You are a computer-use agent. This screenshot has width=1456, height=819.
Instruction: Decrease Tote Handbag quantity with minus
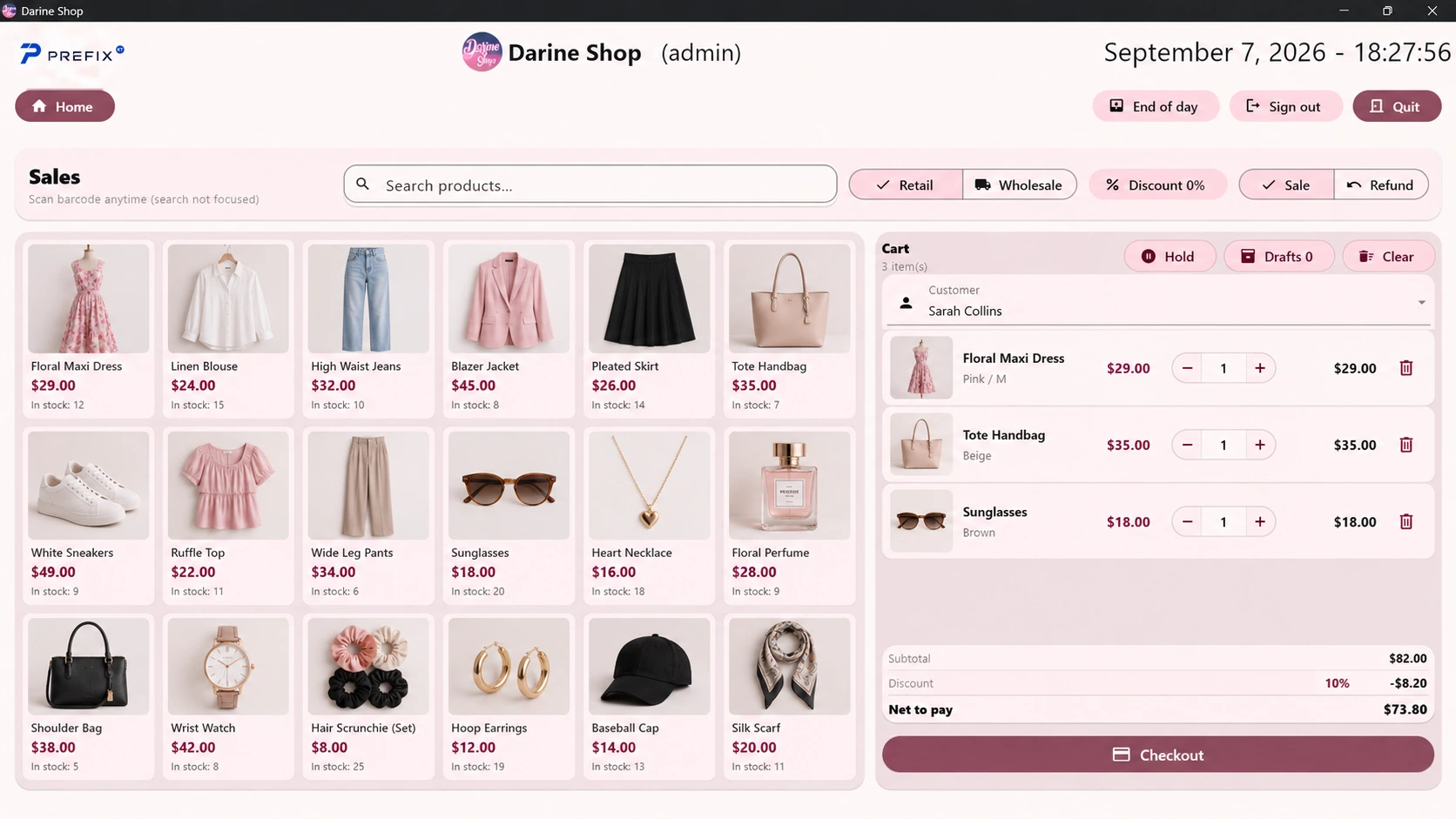coord(1187,445)
